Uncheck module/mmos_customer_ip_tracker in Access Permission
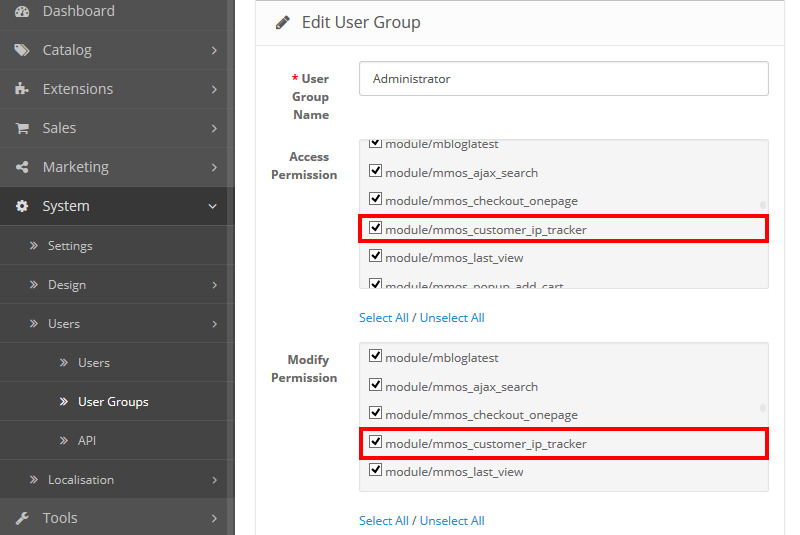The height and width of the screenshot is (535, 800). tap(376, 229)
